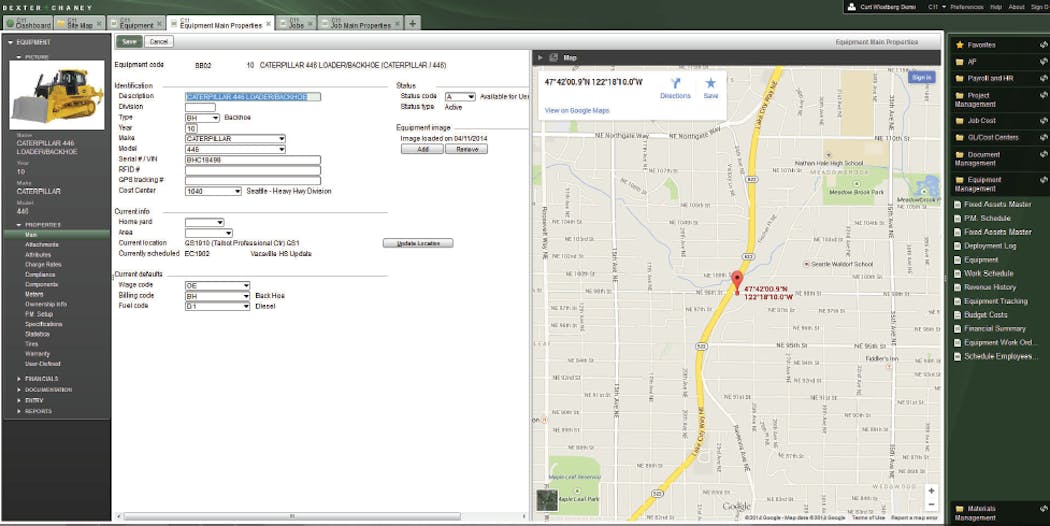Click the pop-out icon in the Map header
The height and width of the screenshot is (526, 1050).
555,58
